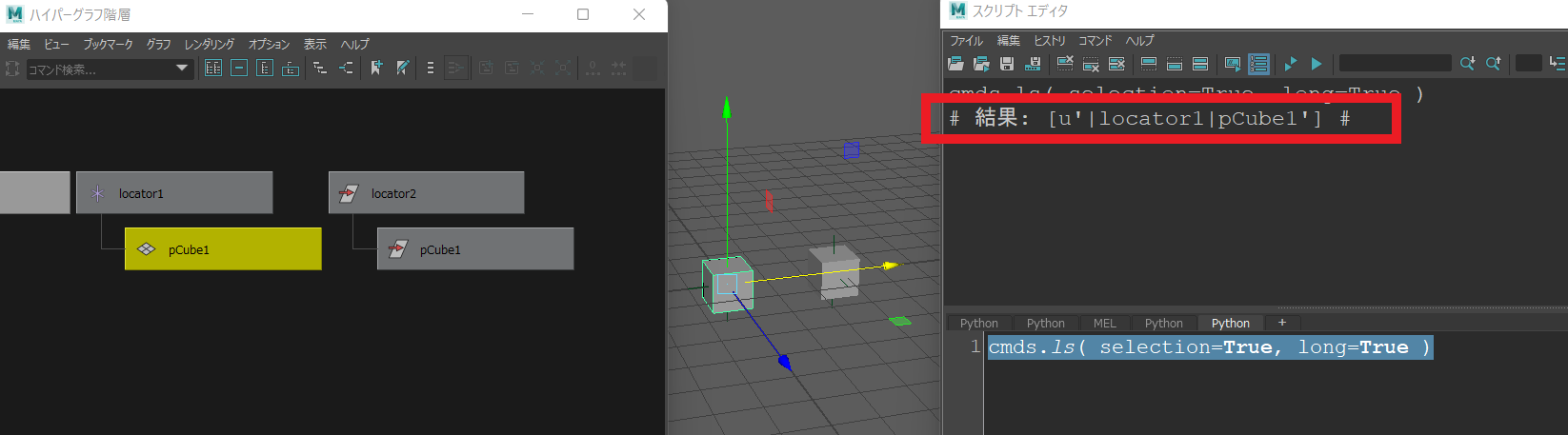Click the Open Script folder icon
The width and height of the screenshot is (1568, 435).
[x=955, y=64]
